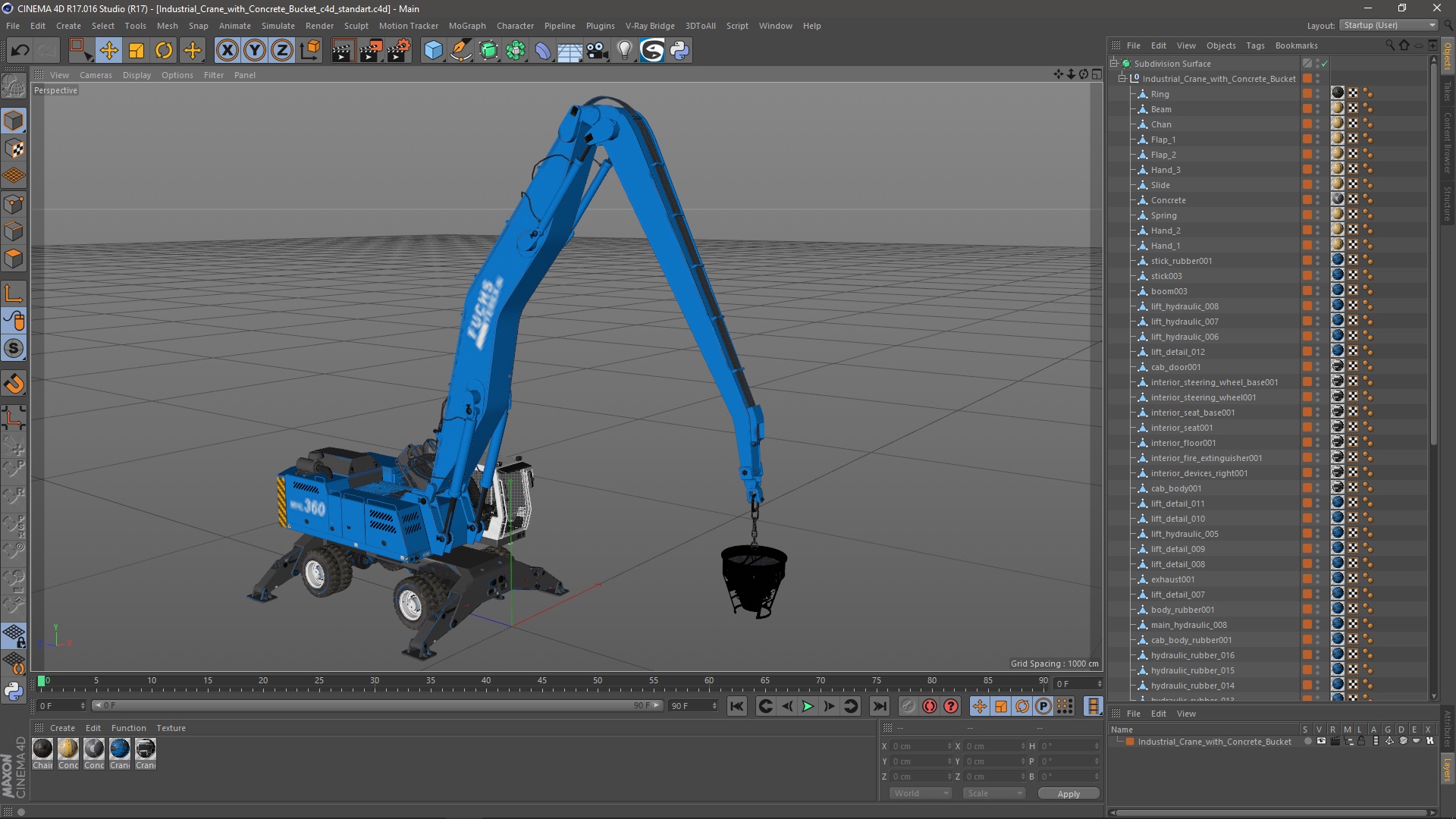Toggle Subdivision Surface enable checkmark
This screenshot has height=819, width=1456.
click(x=1324, y=64)
